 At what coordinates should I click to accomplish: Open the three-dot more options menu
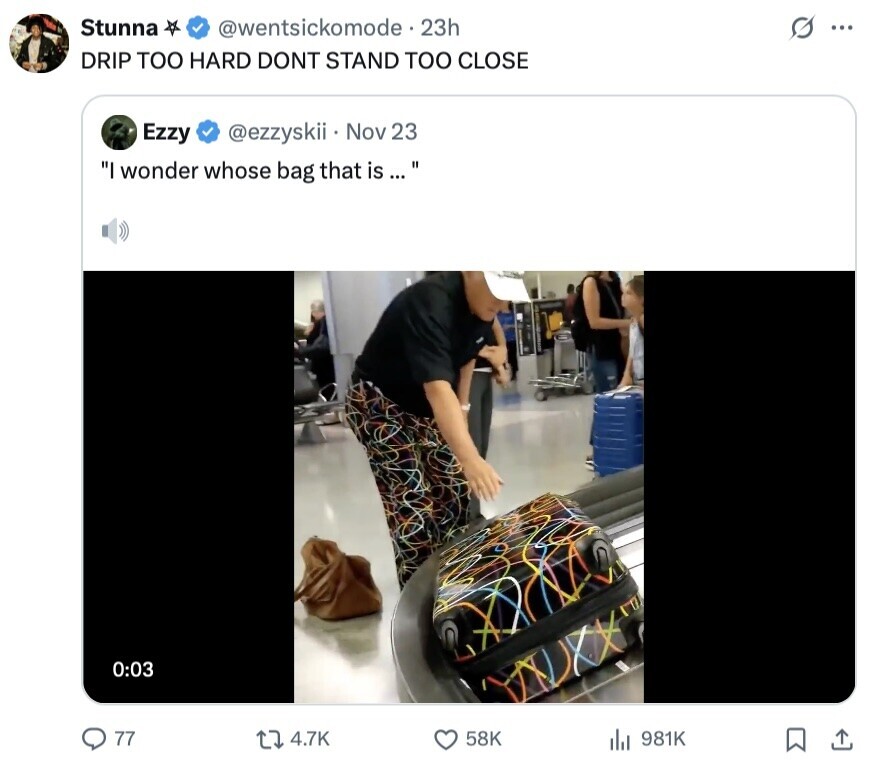coord(842,28)
